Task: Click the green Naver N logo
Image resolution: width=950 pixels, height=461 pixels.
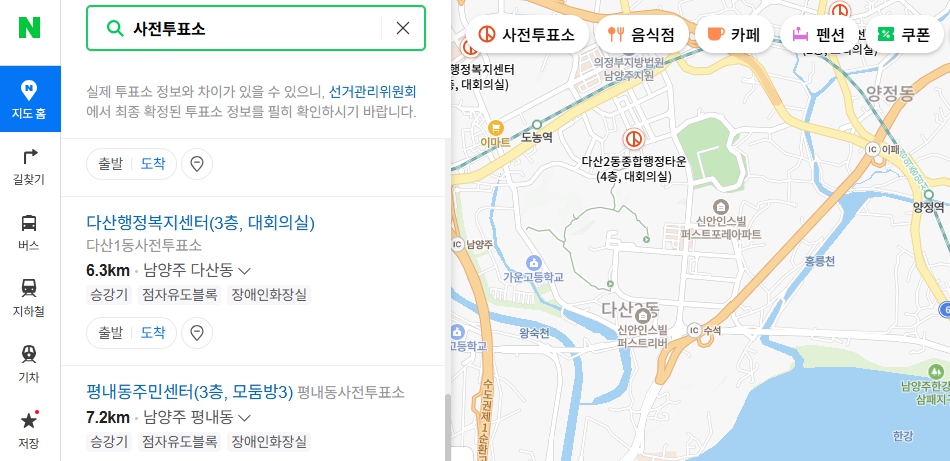Action: click(29, 28)
